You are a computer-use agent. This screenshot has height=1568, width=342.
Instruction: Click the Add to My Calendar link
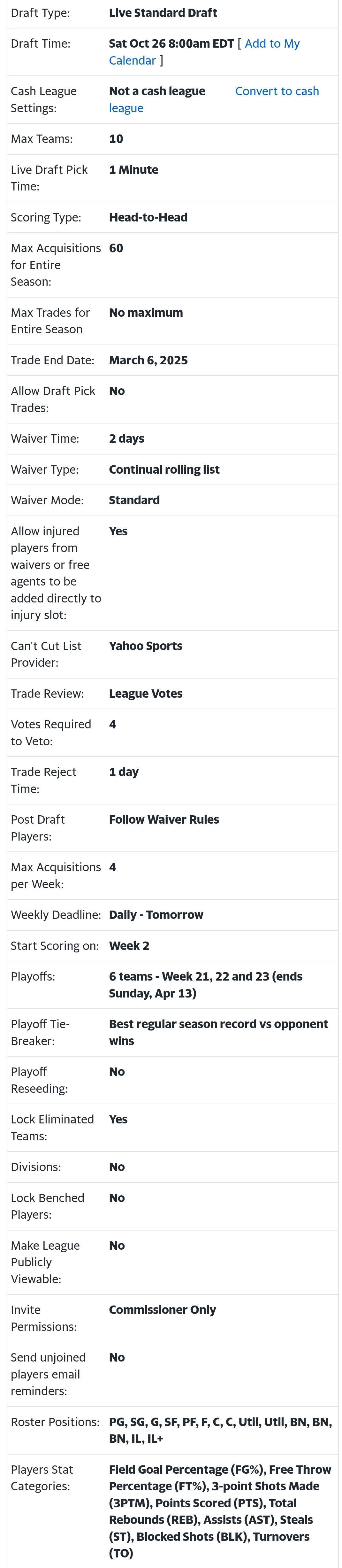coord(271,44)
